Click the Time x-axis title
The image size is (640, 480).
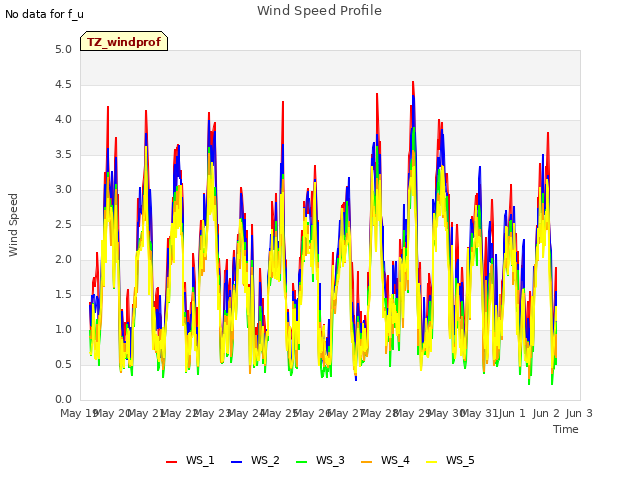[x=566, y=429]
